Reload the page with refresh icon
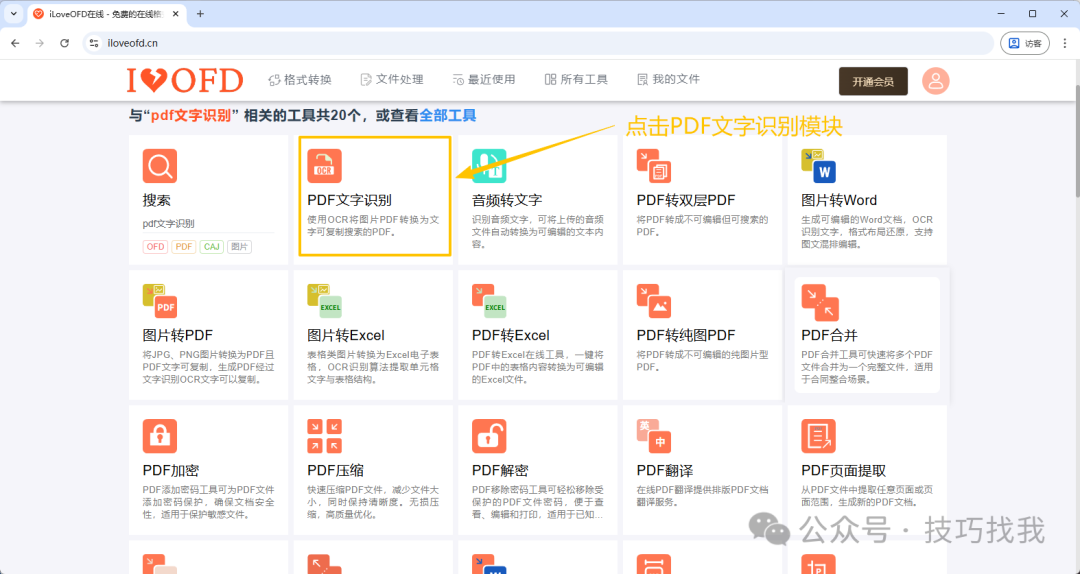1080x574 pixels. 65,43
